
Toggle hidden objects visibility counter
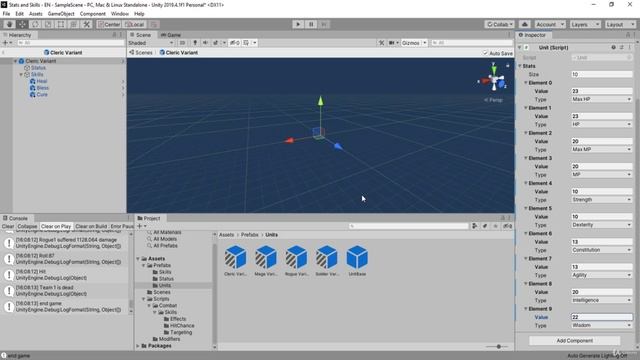234,43
